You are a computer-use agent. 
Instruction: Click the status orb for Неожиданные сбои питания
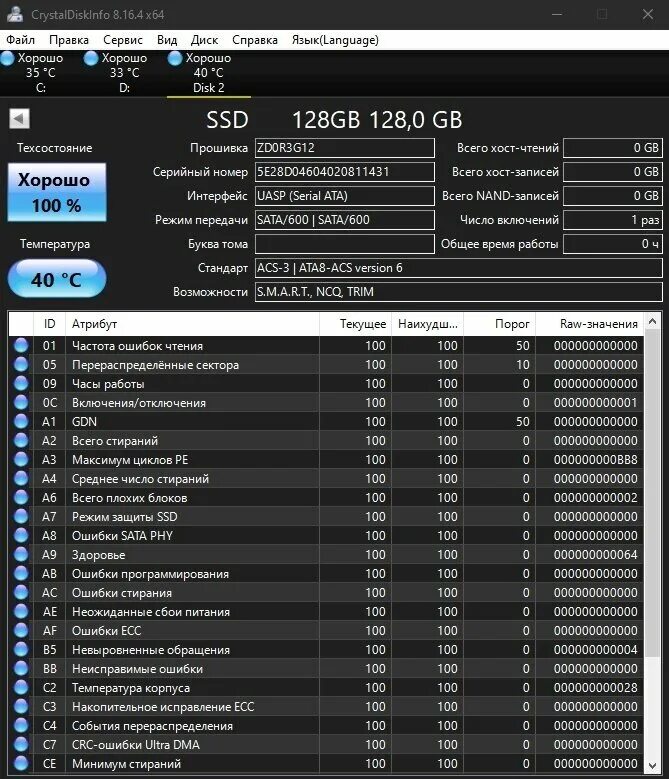[21, 611]
